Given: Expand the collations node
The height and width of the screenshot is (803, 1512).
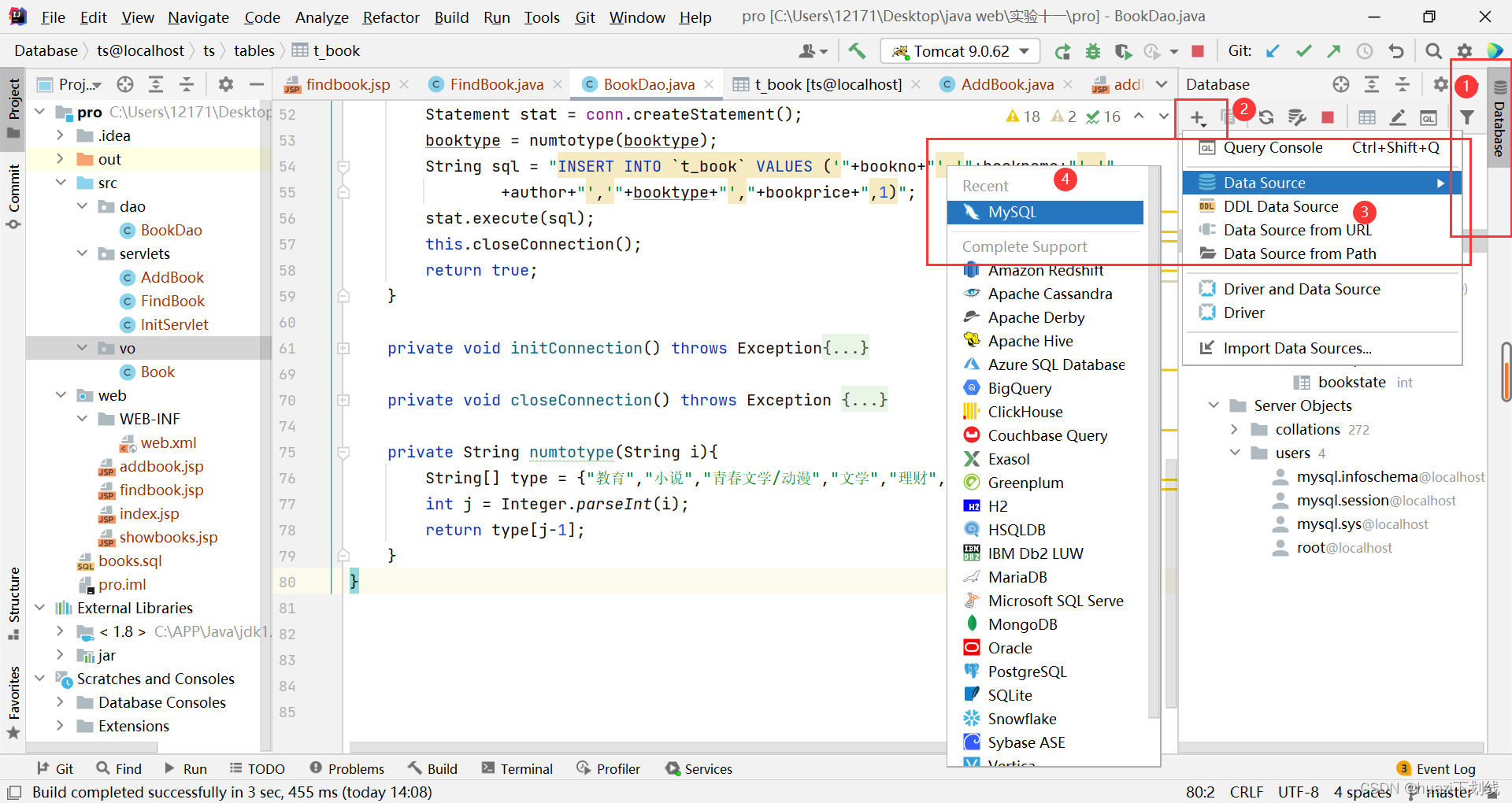Looking at the screenshot, I should [1234, 429].
